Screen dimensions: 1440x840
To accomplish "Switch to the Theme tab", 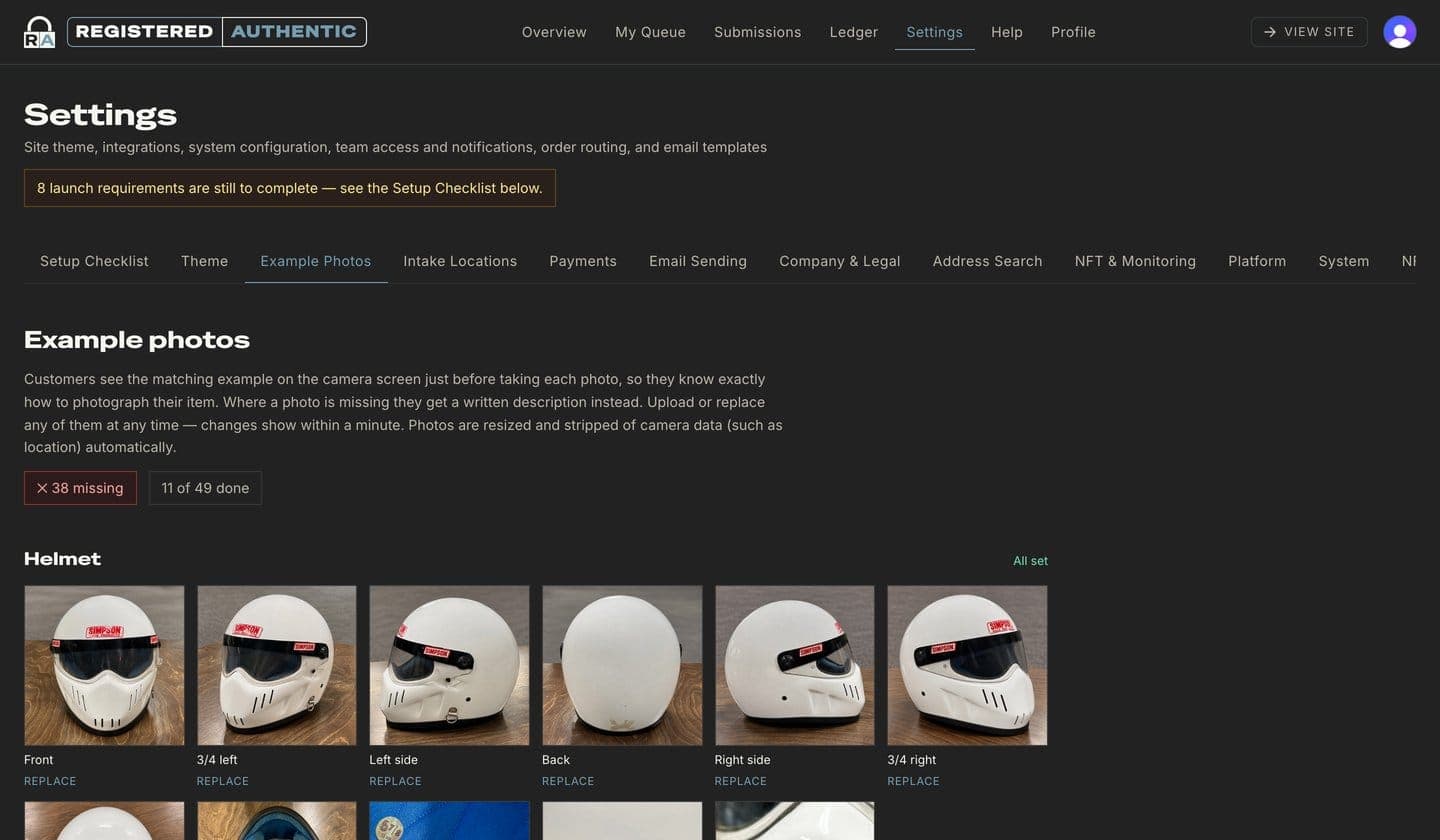I will click(204, 261).
